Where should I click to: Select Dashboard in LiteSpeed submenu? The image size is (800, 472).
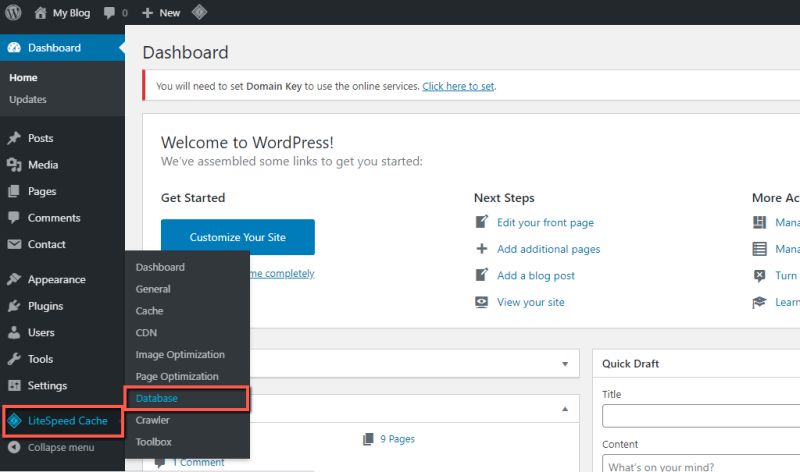click(160, 267)
